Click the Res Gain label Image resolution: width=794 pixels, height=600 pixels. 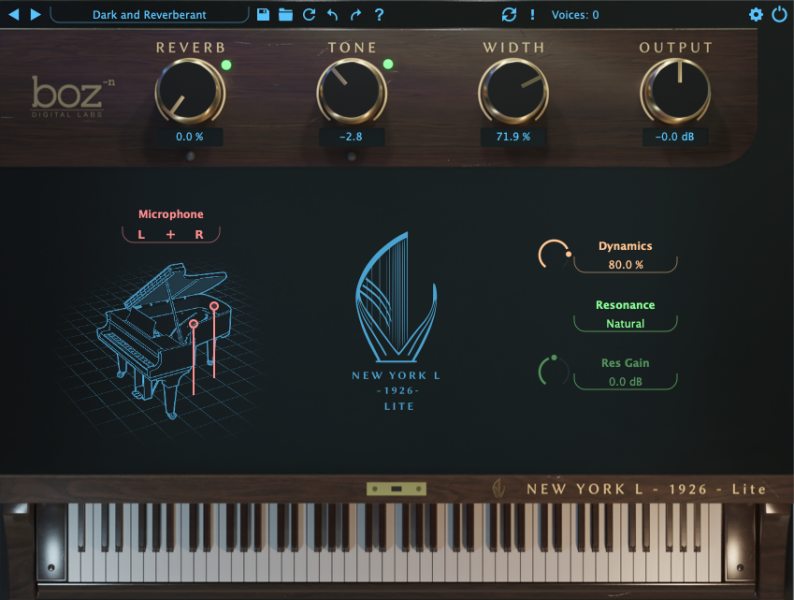coord(625,363)
